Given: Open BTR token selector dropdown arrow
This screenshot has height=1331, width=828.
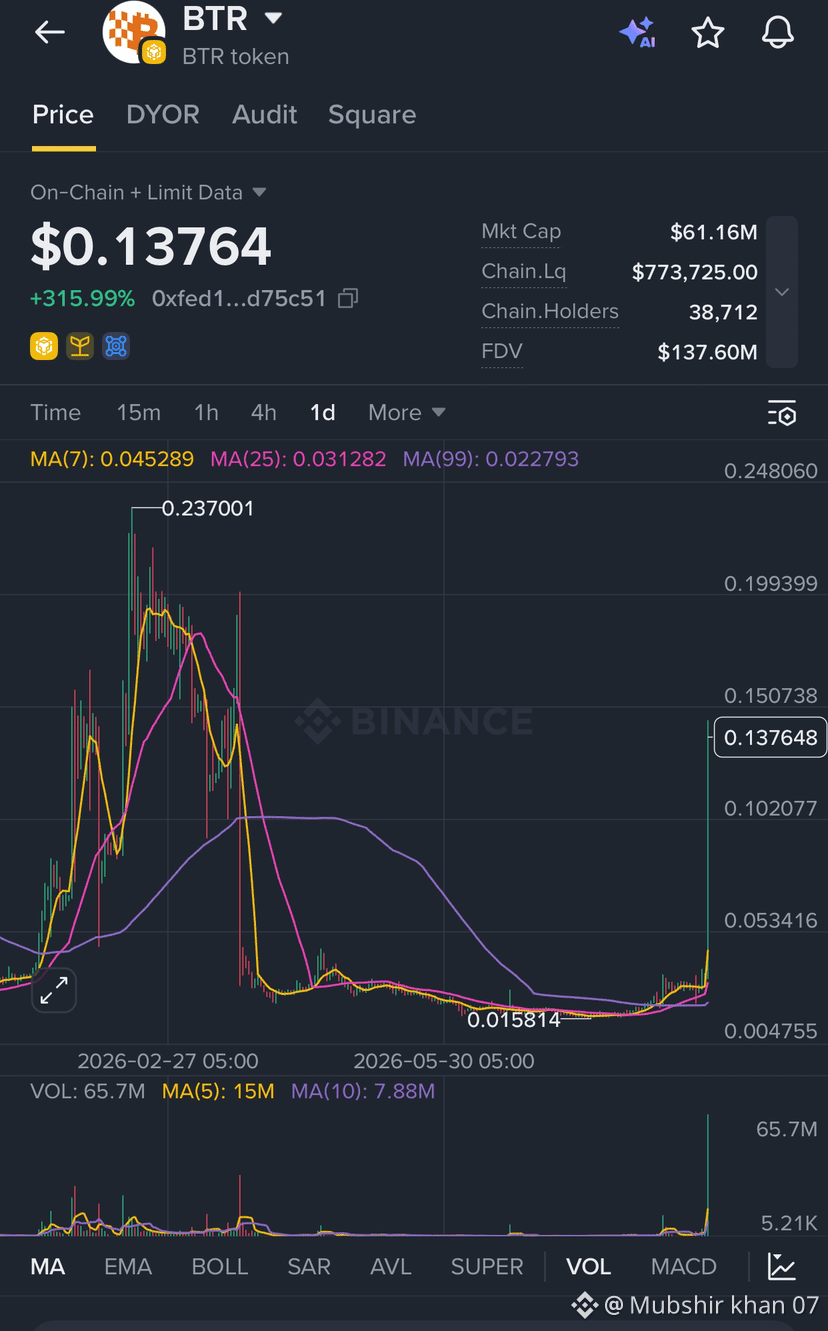Looking at the screenshot, I should point(273,18).
